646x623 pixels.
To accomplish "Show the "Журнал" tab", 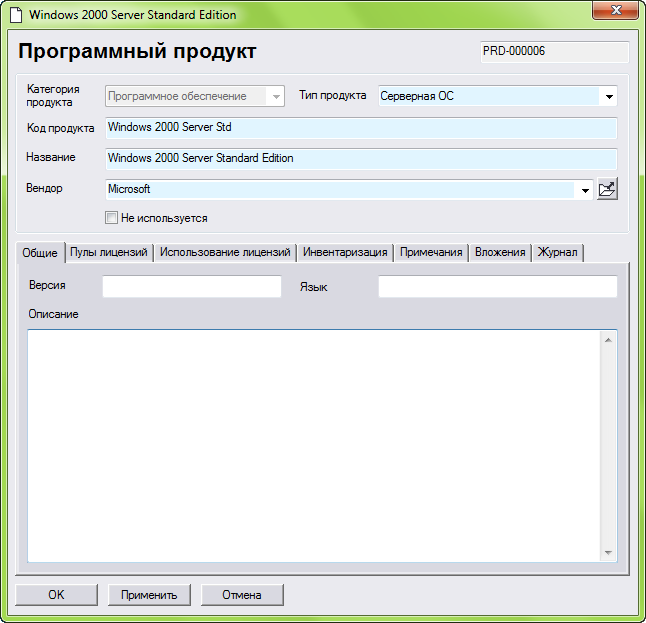I will (x=557, y=252).
